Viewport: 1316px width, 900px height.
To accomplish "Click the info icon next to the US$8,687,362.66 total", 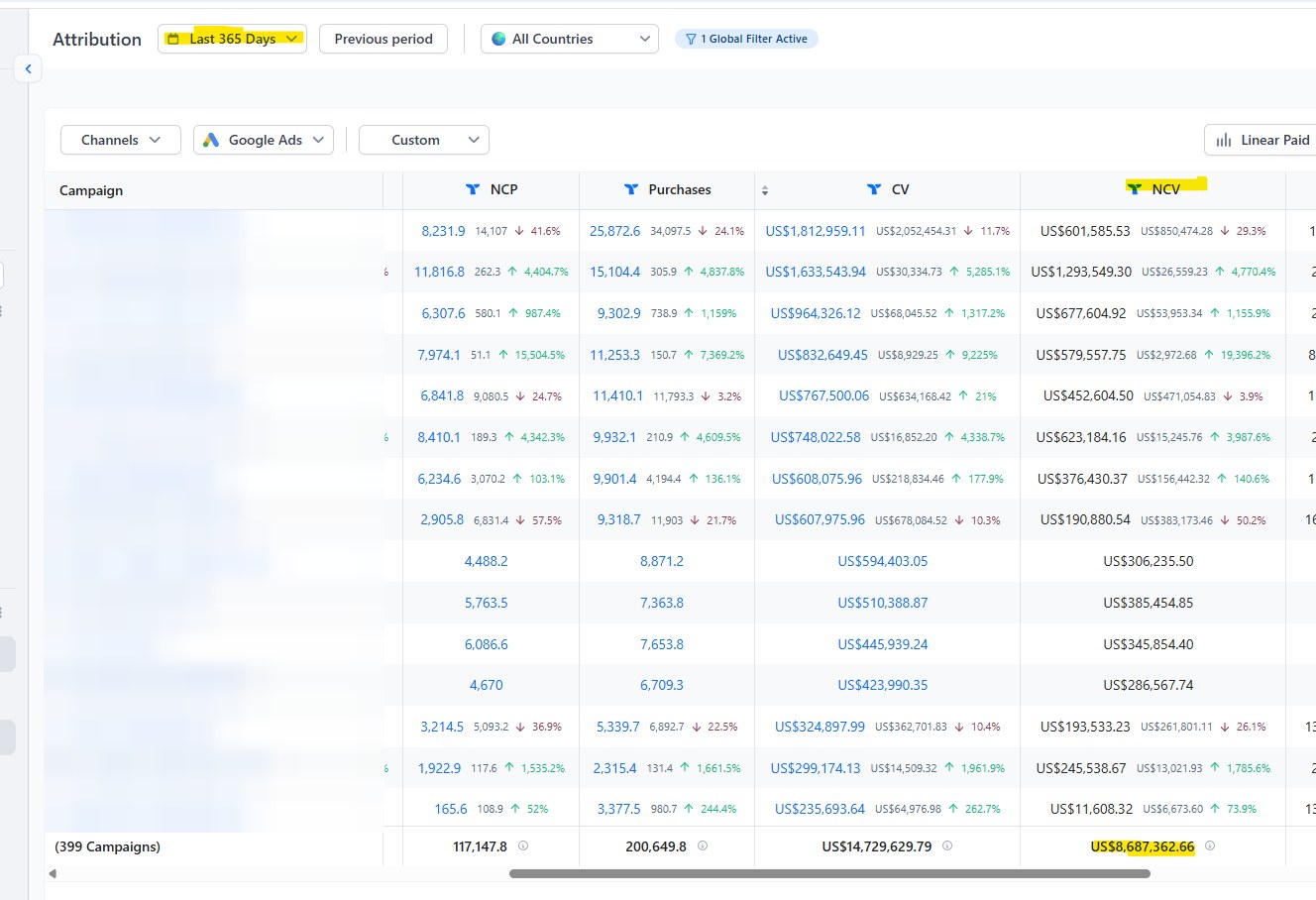I will [1210, 846].
